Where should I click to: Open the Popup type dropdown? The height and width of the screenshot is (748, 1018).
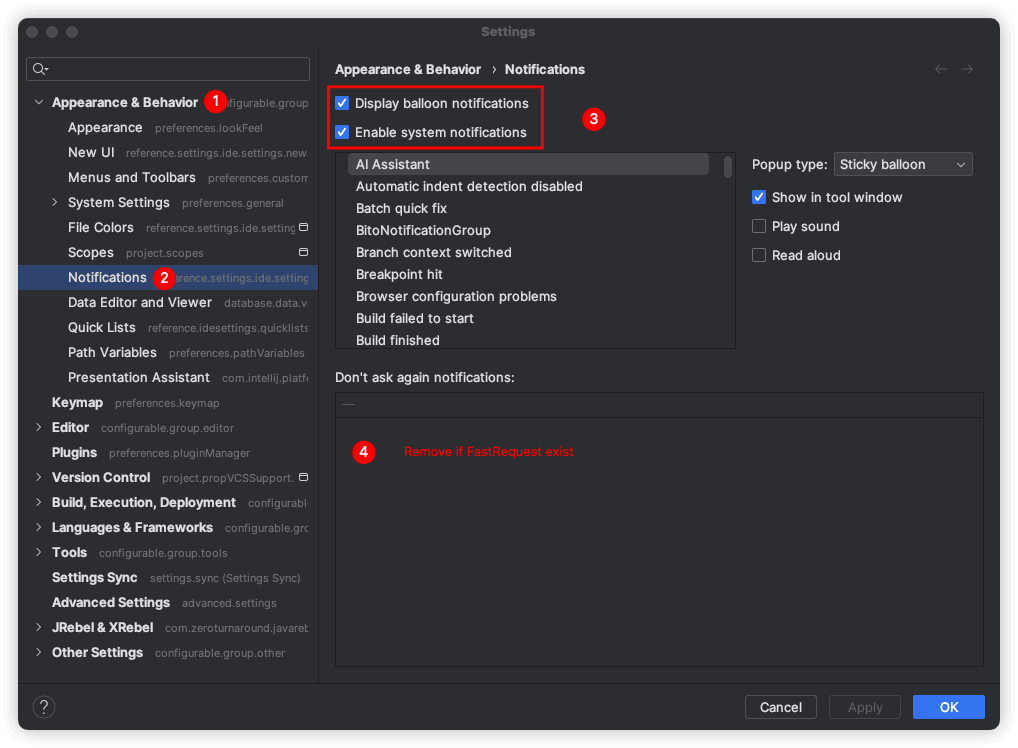(x=903, y=164)
